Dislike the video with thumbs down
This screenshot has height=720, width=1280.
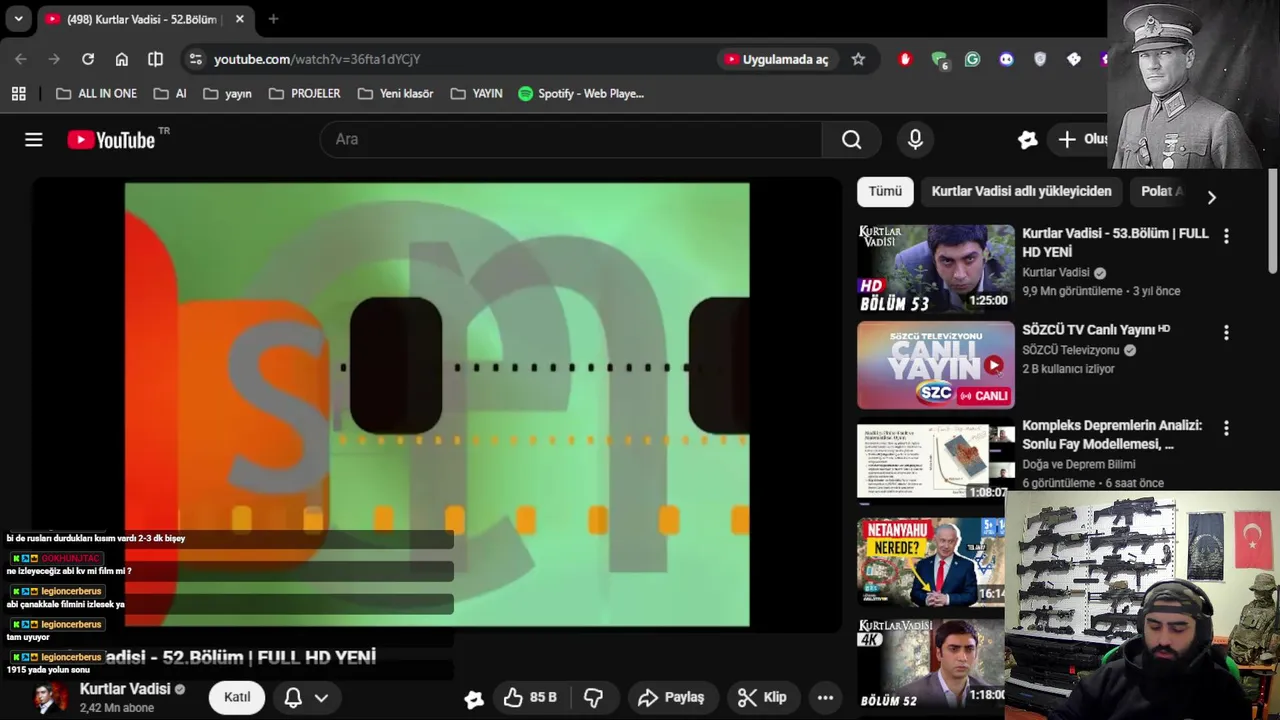click(x=593, y=698)
